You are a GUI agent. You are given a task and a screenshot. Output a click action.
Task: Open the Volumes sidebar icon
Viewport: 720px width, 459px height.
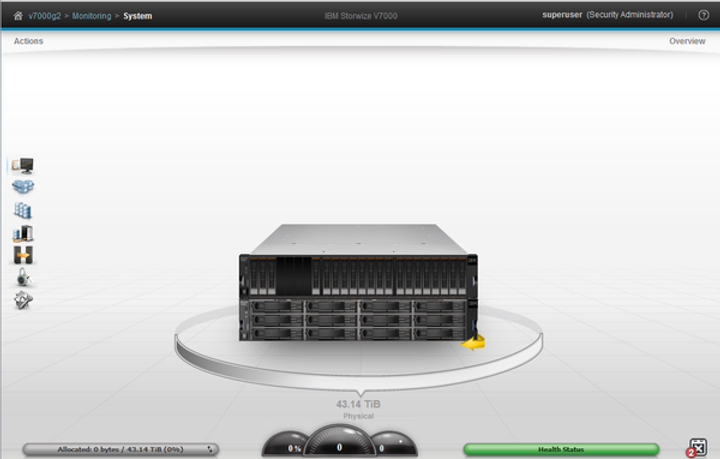point(22,210)
